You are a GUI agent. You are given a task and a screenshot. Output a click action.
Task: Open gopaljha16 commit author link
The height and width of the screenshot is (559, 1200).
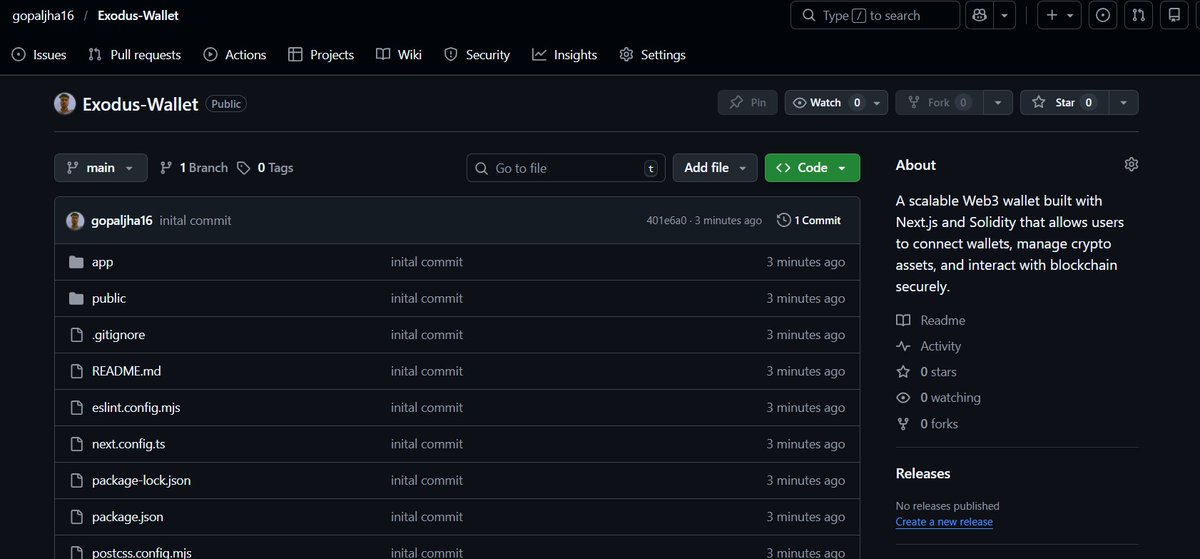[122, 220]
